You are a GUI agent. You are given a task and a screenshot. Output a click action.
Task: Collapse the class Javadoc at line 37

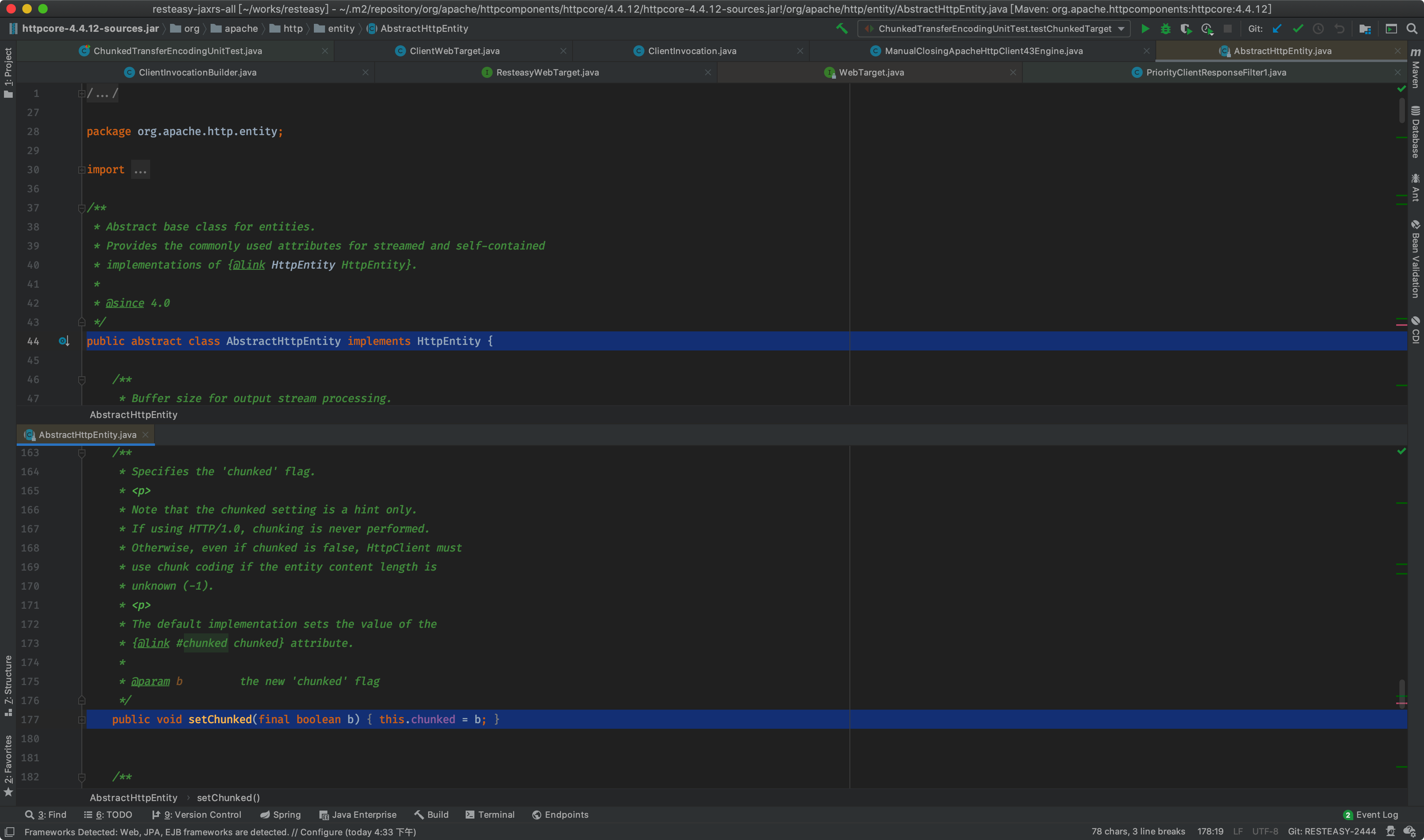tap(81, 208)
